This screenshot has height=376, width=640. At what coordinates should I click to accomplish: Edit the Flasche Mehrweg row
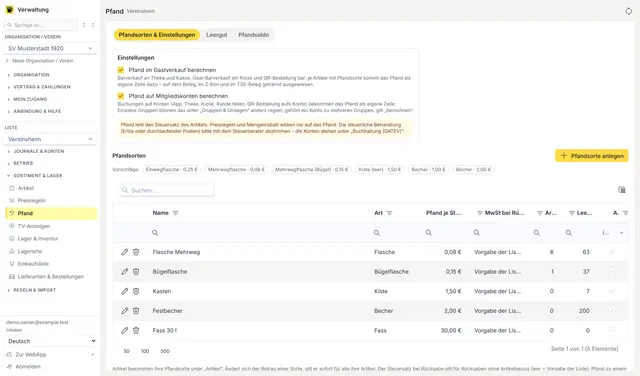[124, 252]
